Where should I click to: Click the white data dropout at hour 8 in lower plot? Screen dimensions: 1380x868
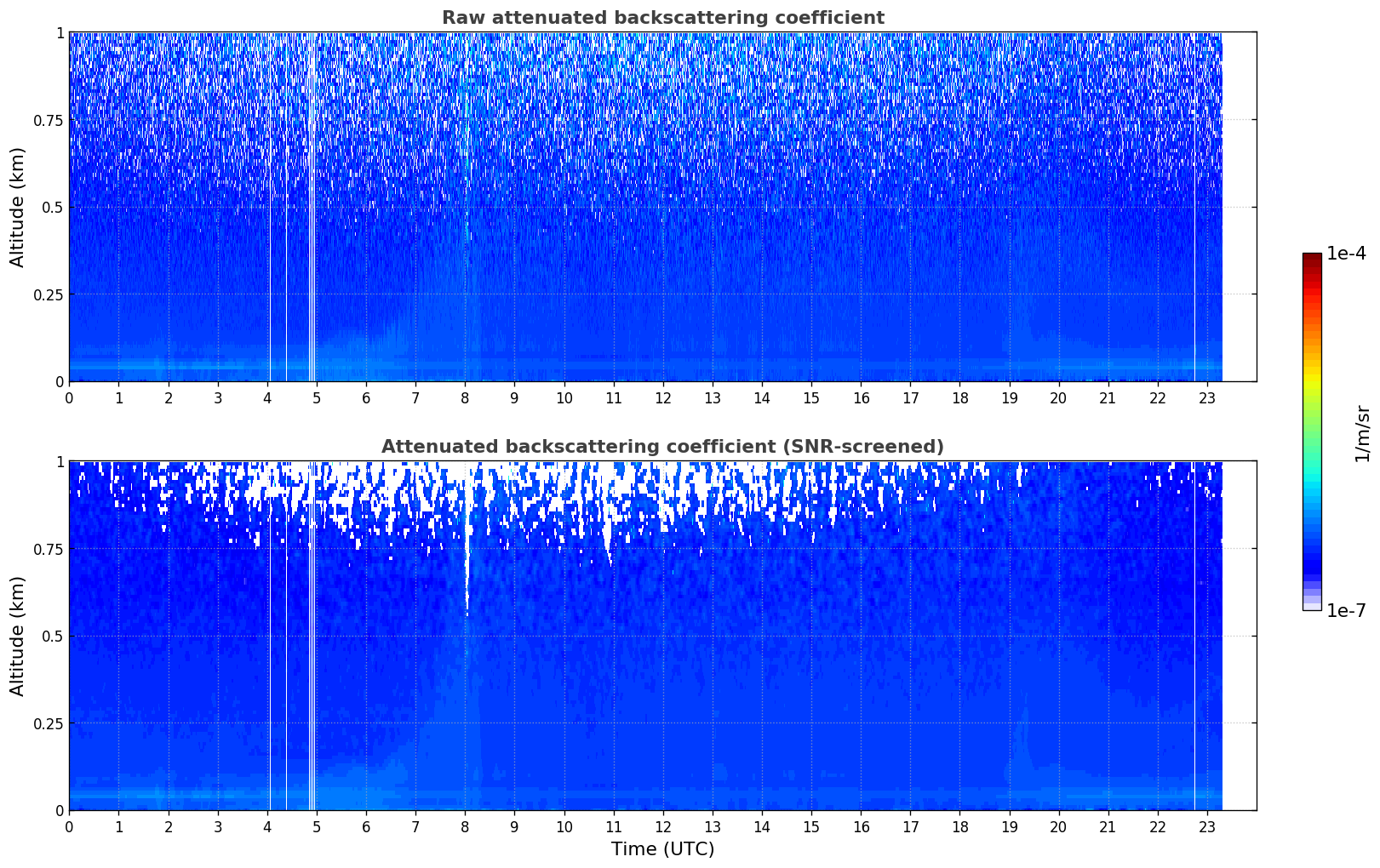467,545
